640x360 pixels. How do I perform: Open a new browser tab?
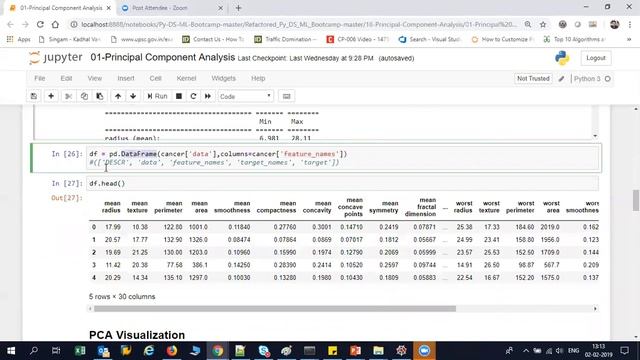(238, 8)
